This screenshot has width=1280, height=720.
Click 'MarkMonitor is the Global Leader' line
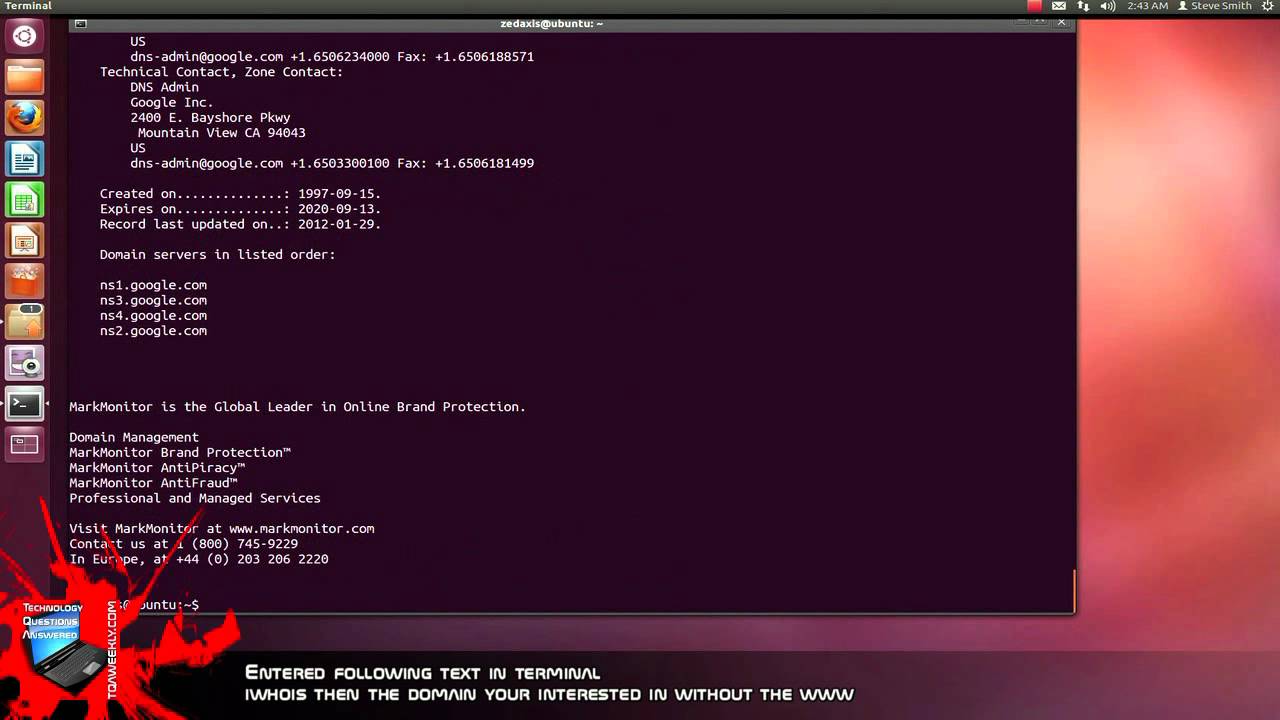(x=297, y=407)
